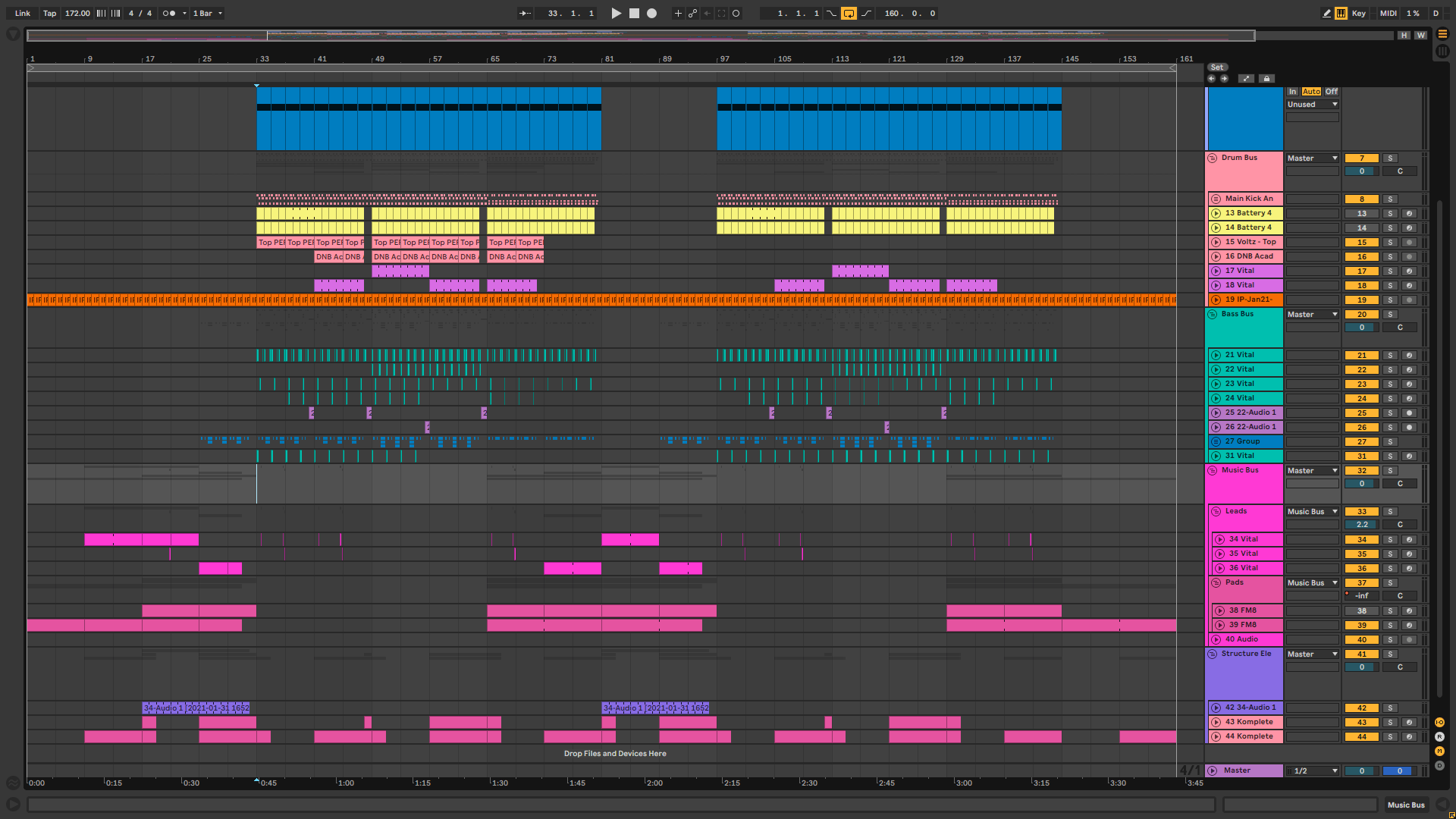Click the tempo field showing 172.00
This screenshot has width=1456, height=819.
pyautogui.click(x=77, y=13)
